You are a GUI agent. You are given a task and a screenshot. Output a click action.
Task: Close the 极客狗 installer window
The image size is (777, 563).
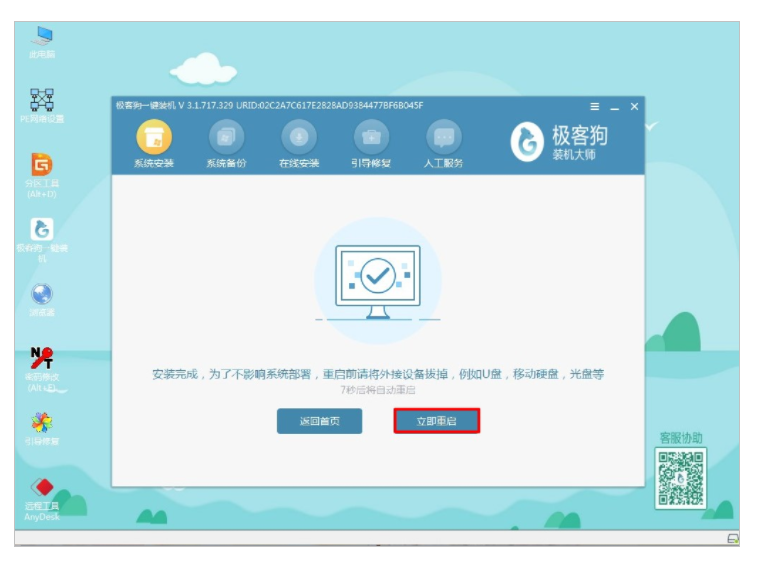tap(634, 107)
